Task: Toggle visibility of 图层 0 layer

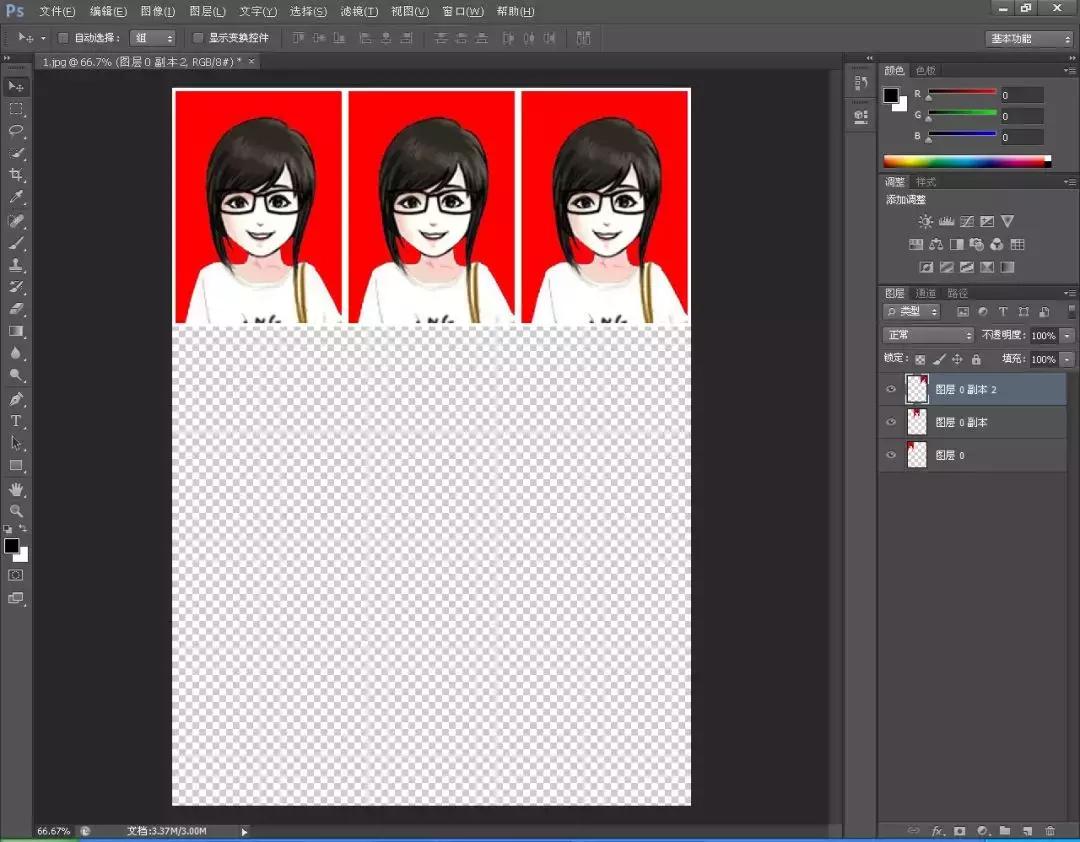Action: [x=891, y=456]
